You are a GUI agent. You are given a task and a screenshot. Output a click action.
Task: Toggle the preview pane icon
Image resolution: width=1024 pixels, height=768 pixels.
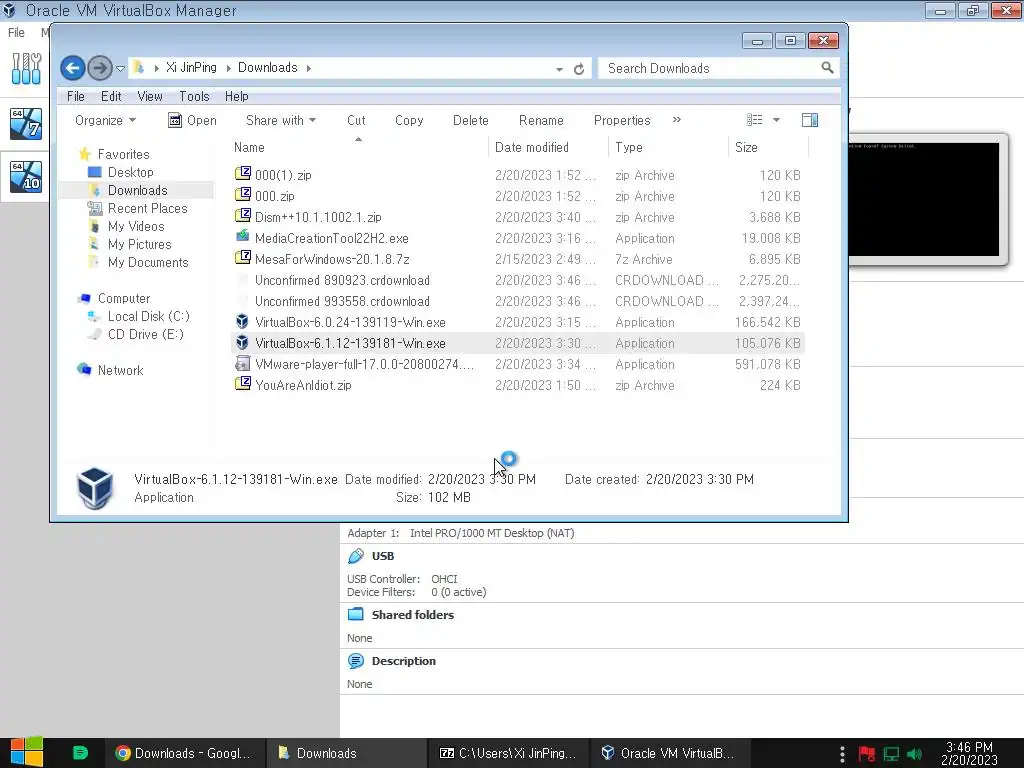point(810,120)
